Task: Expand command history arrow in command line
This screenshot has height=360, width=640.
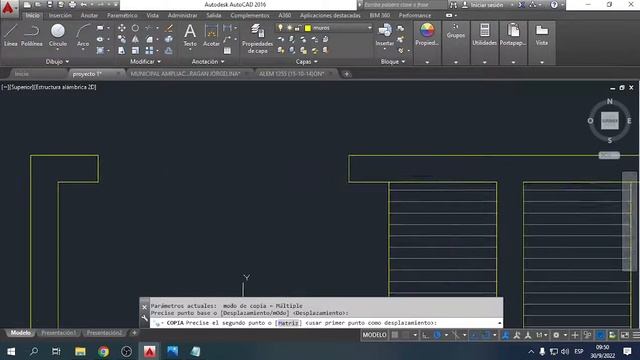Action: point(499,323)
